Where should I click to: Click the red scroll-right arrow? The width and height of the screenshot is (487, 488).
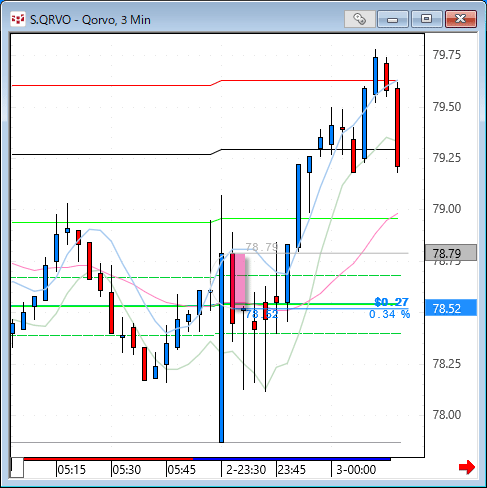tap(467, 467)
